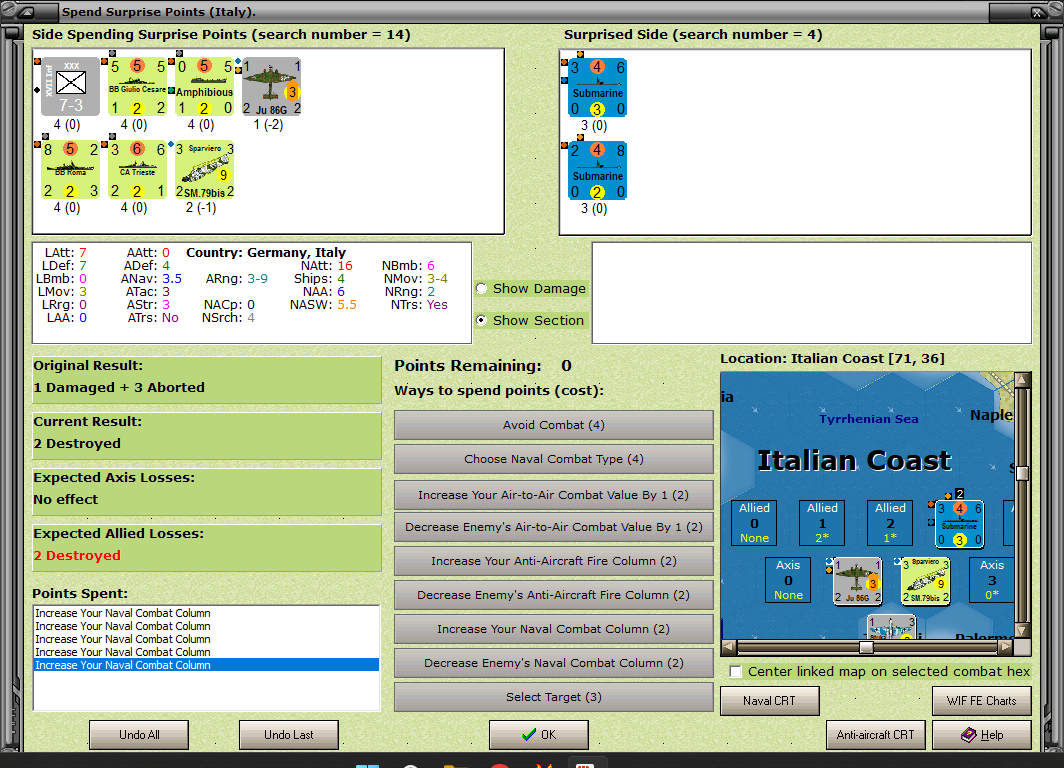Image resolution: width=1064 pixels, height=768 pixels.
Task: Click the Allied 1 sea box on map
Action: pyautogui.click(x=822, y=522)
